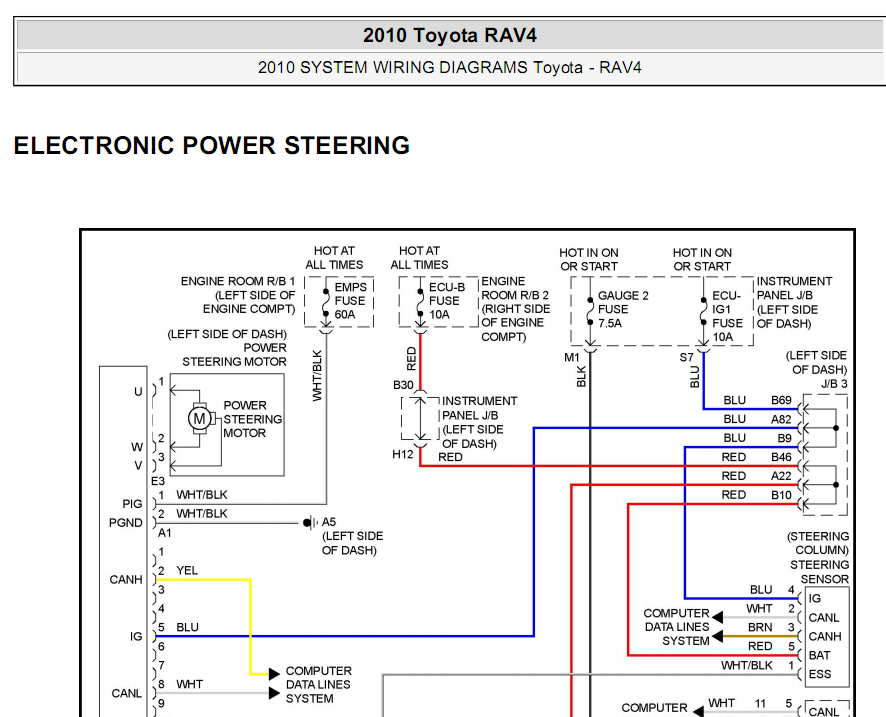
Task: Click the J/B 3 terminal 'A82'
Action: [x=781, y=419]
